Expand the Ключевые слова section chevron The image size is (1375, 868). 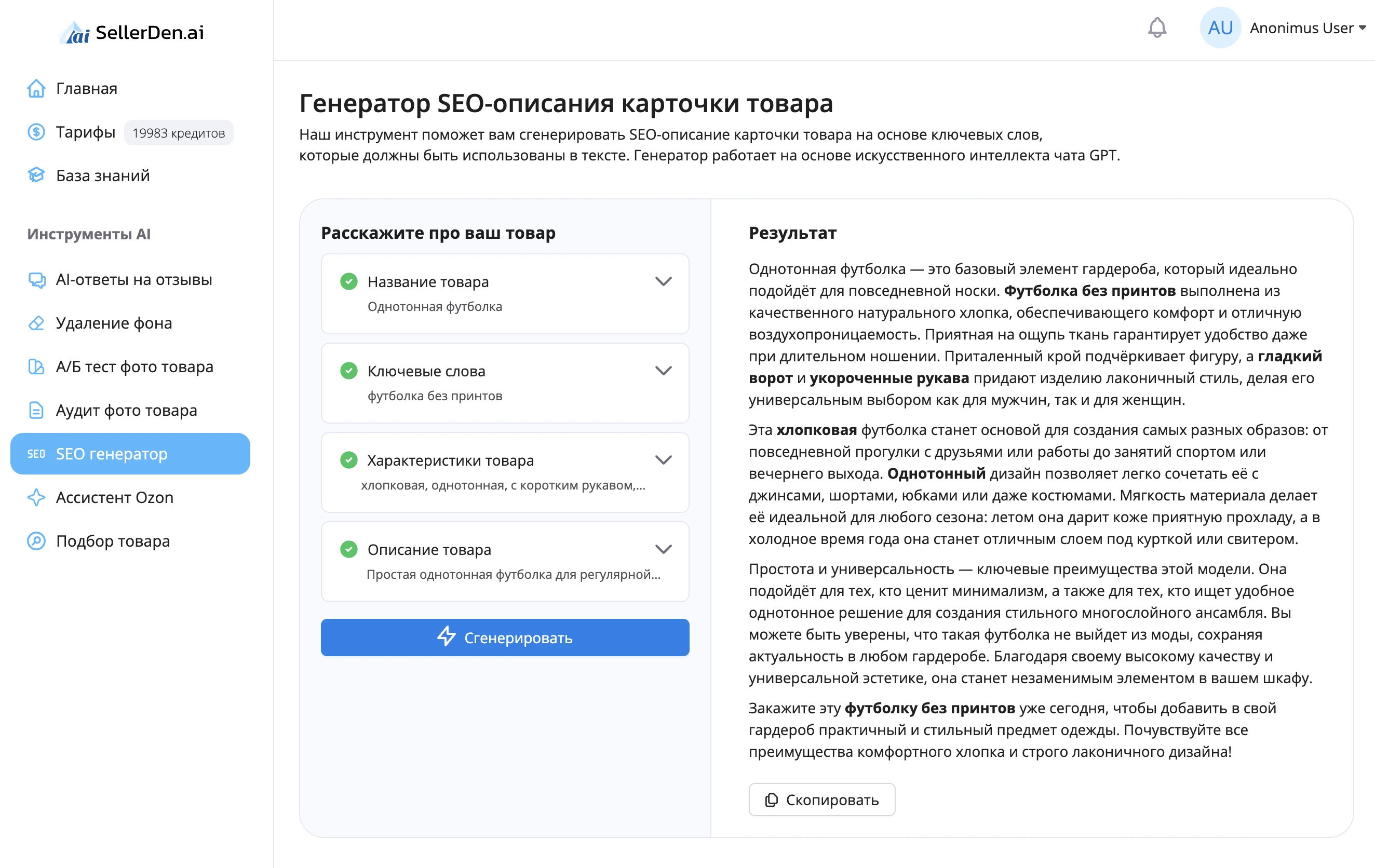tap(663, 371)
